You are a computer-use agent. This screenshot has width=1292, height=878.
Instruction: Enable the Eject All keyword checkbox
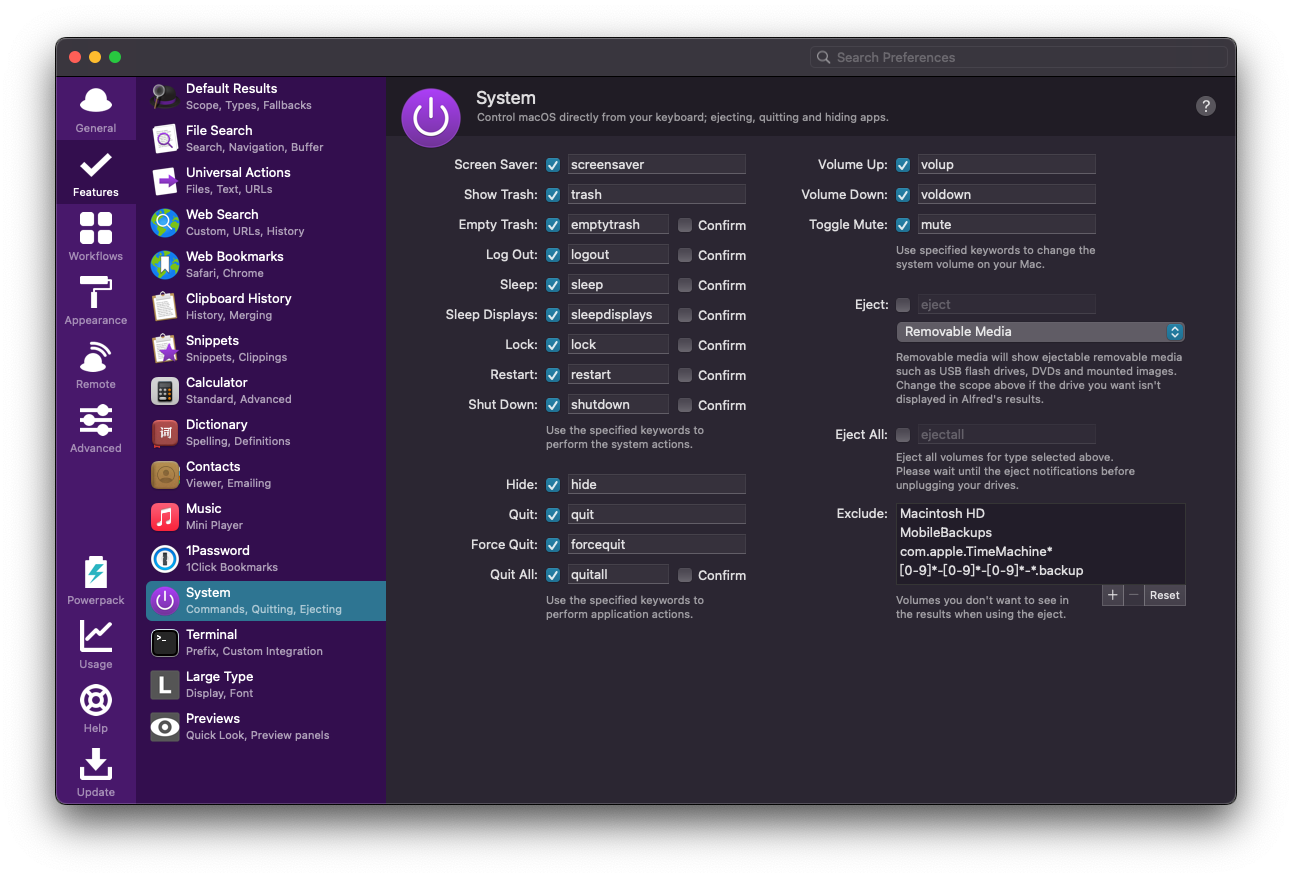(x=903, y=435)
